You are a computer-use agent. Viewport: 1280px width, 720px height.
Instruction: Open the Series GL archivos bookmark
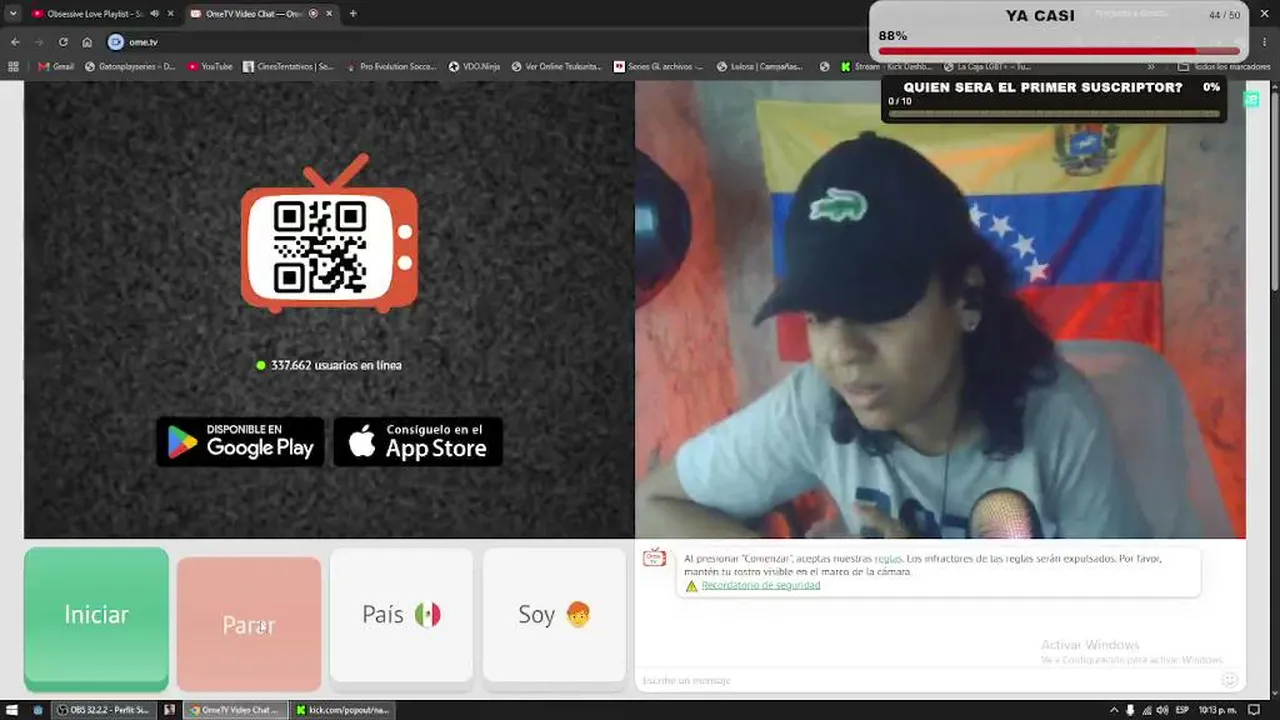pyautogui.click(x=658, y=67)
